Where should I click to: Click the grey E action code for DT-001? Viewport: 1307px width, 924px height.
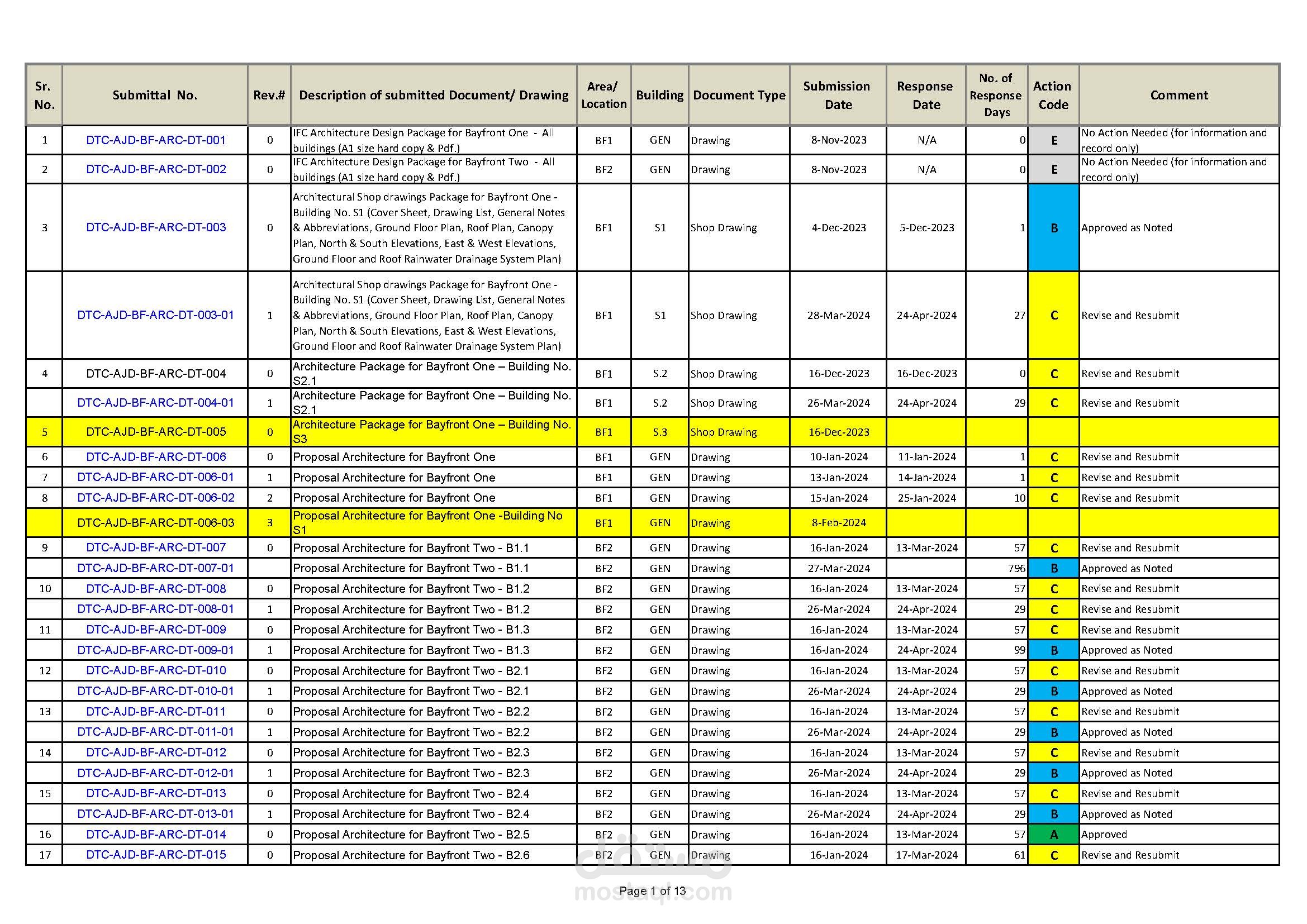pyautogui.click(x=1054, y=140)
